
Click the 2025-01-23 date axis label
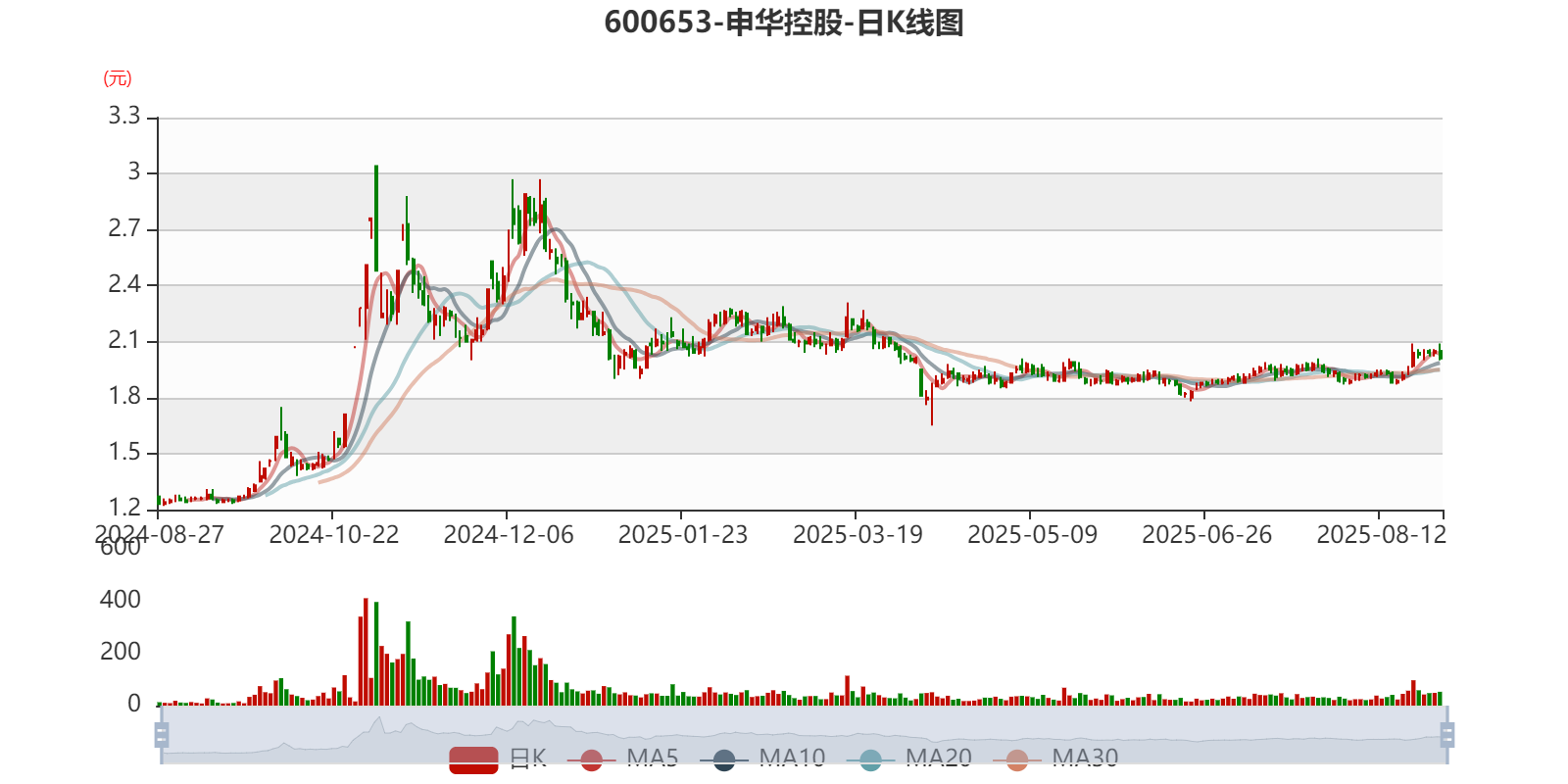tap(683, 534)
